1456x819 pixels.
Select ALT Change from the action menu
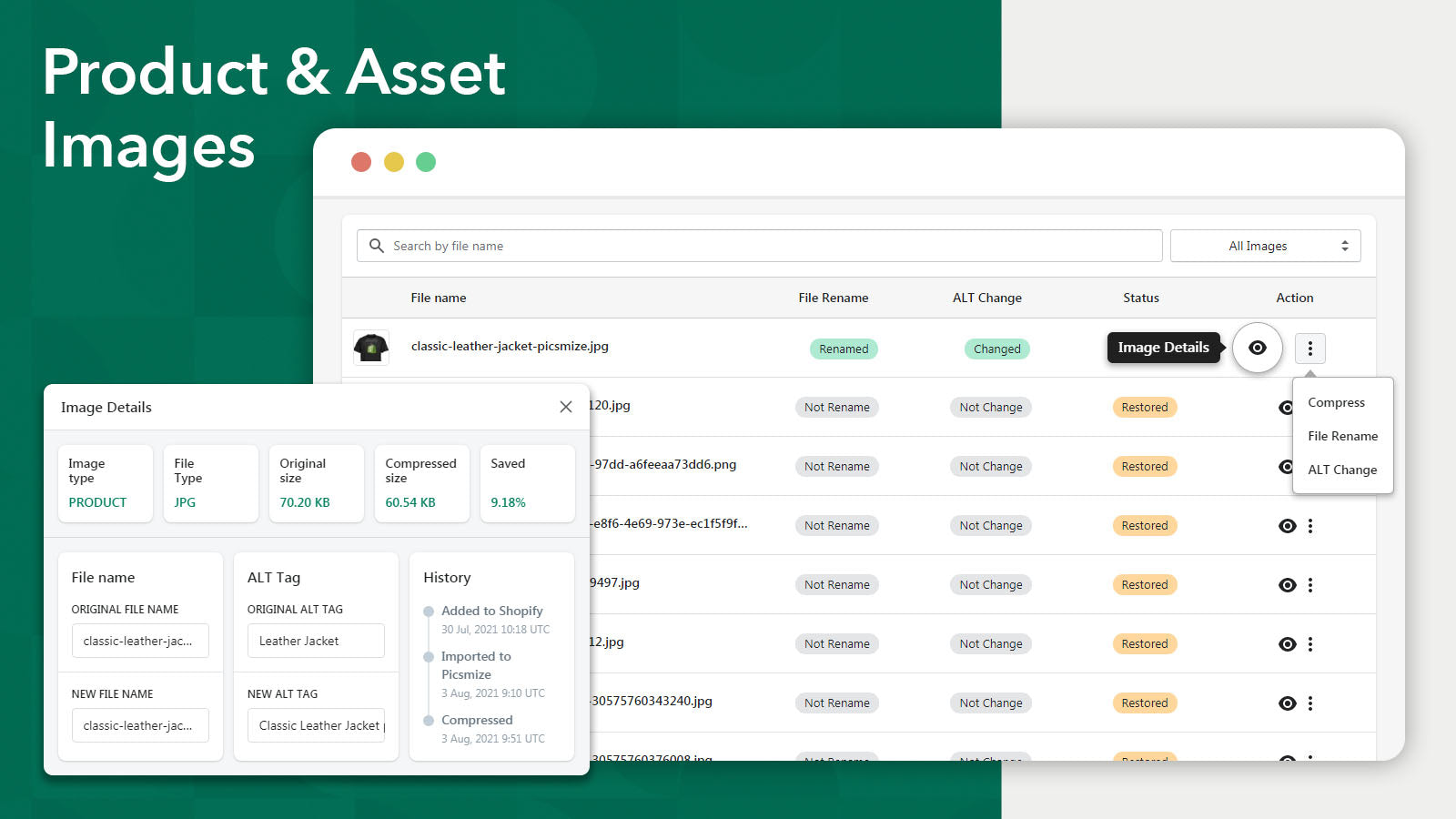tap(1341, 470)
